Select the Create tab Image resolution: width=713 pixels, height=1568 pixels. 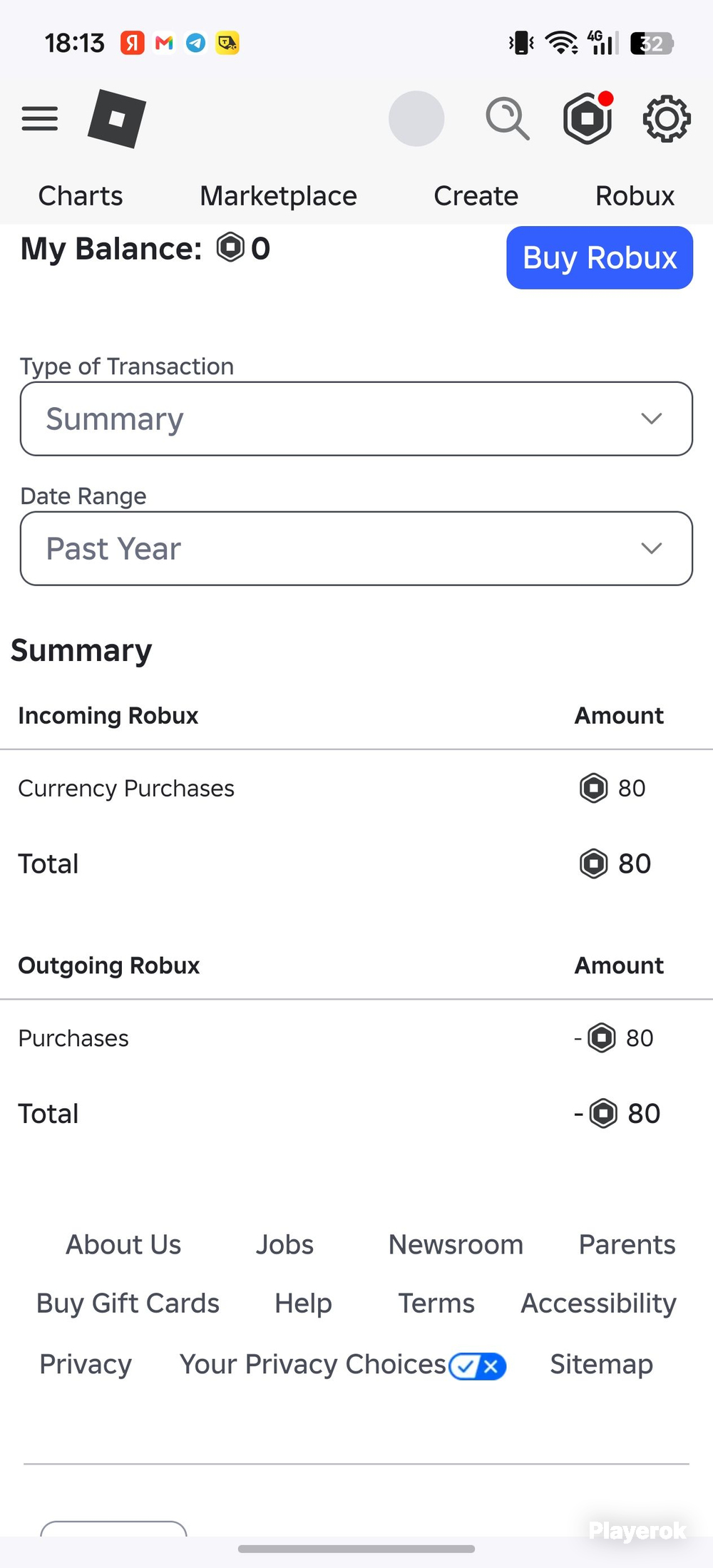pyautogui.click(x=476, y=196)
